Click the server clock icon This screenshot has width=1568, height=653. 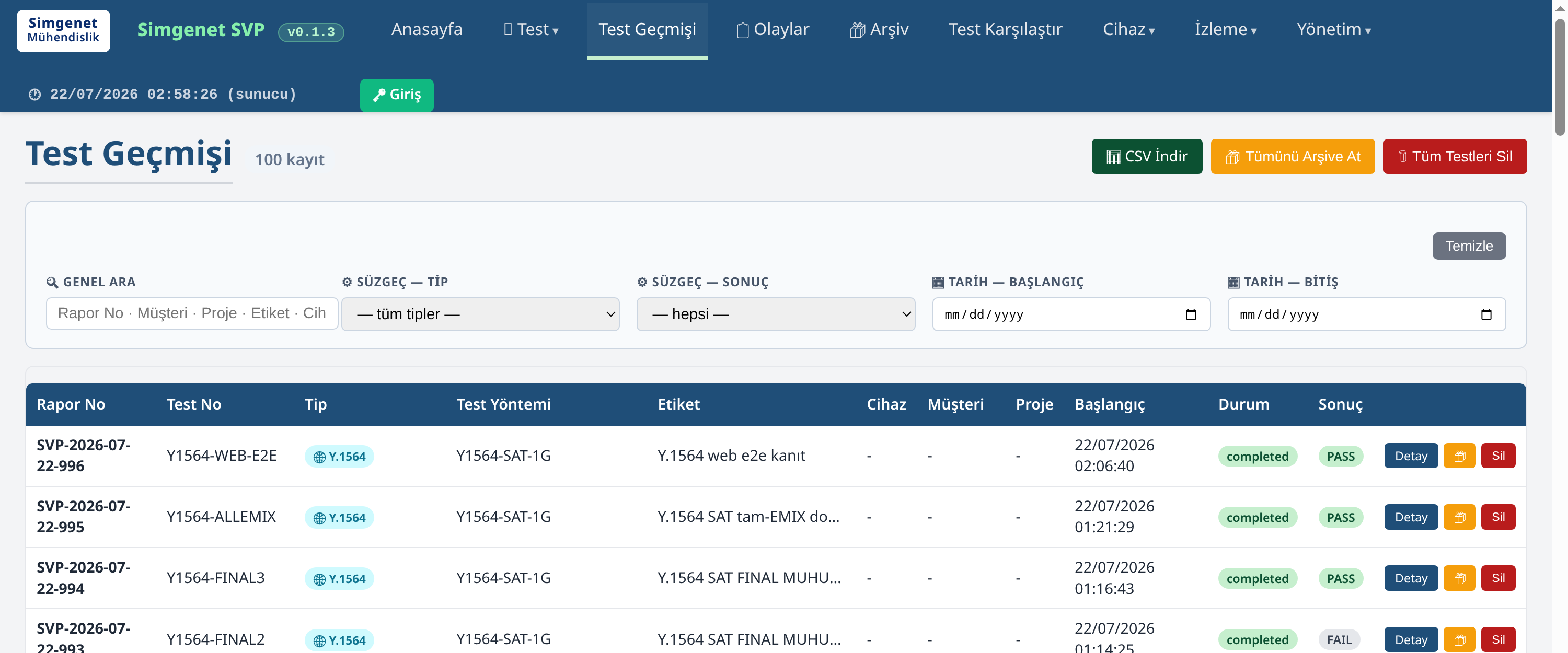tap(34, 95)
